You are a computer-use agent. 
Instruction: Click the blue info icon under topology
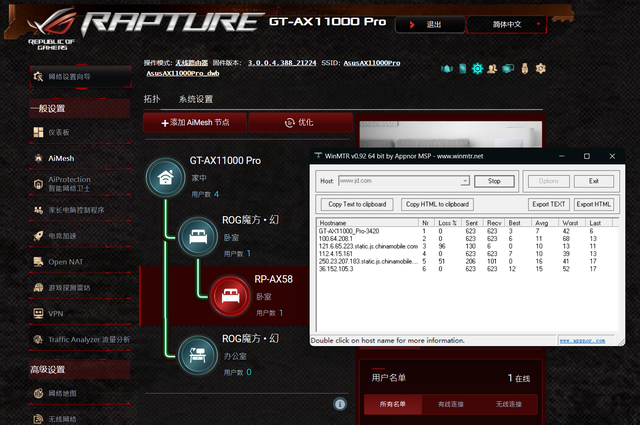(340, 404)
